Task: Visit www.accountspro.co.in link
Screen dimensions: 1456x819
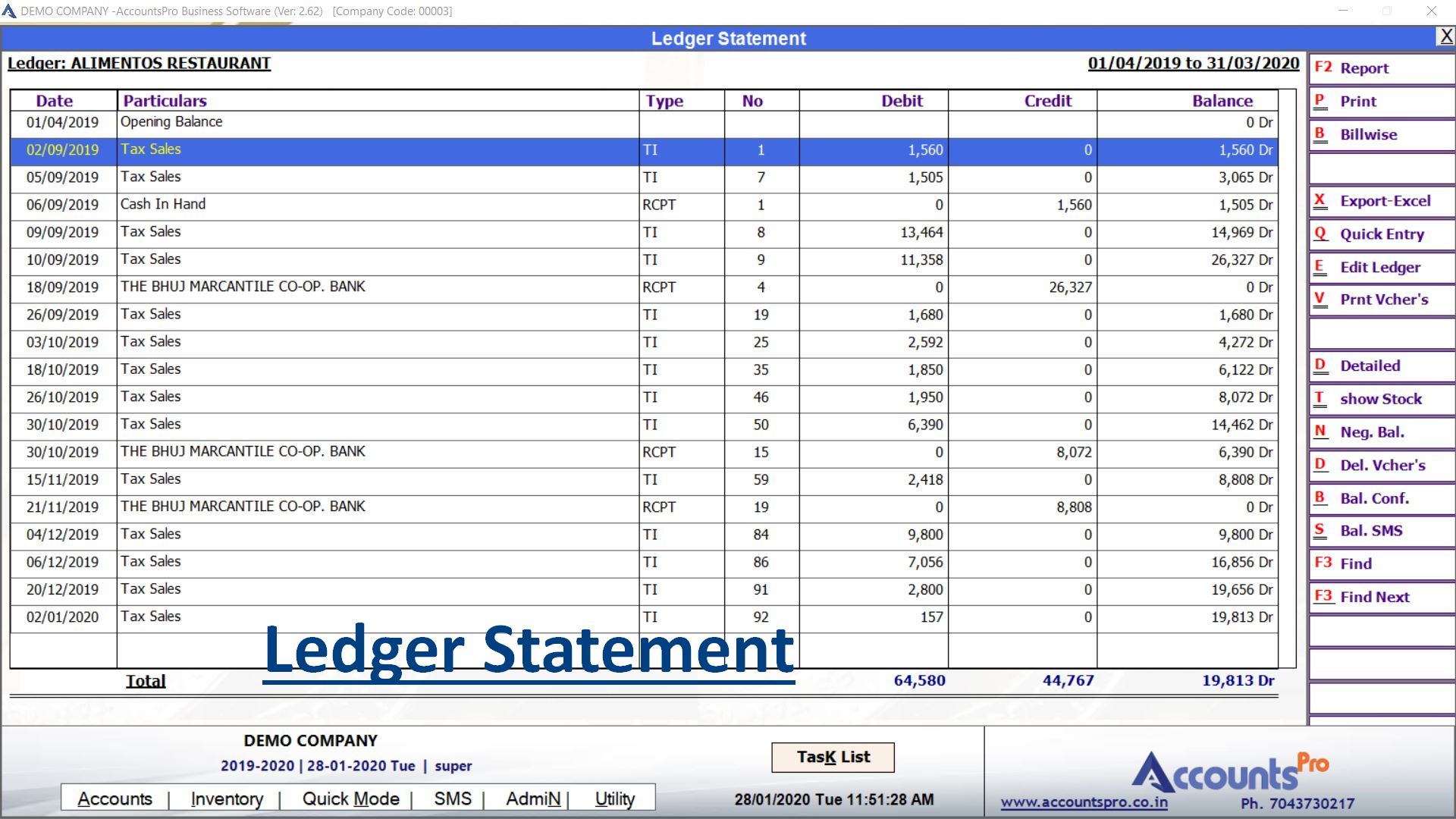Action: click(1084, 802)
